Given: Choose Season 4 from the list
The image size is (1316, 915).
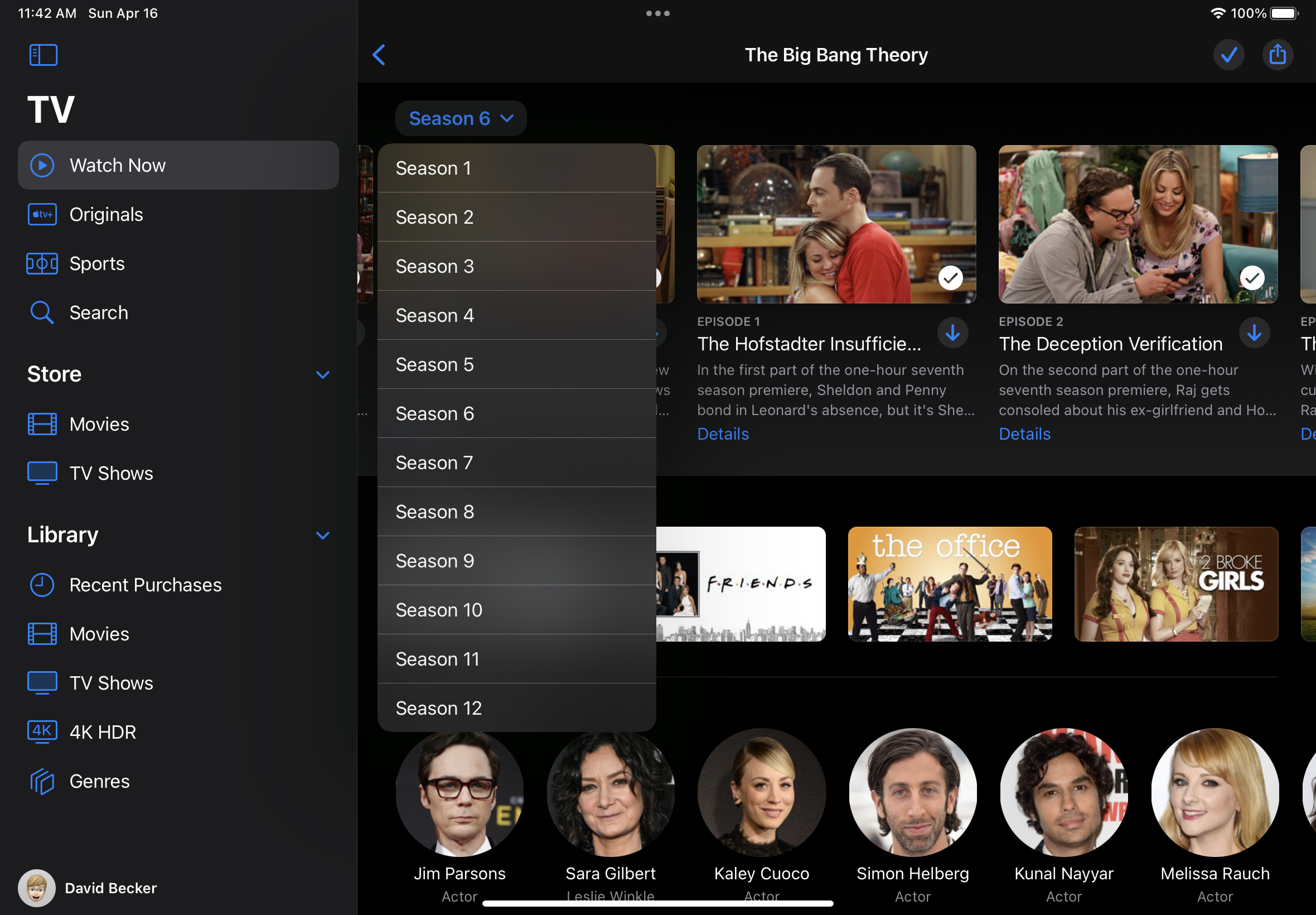Looking at the screenshot, I should pos(517,315).
